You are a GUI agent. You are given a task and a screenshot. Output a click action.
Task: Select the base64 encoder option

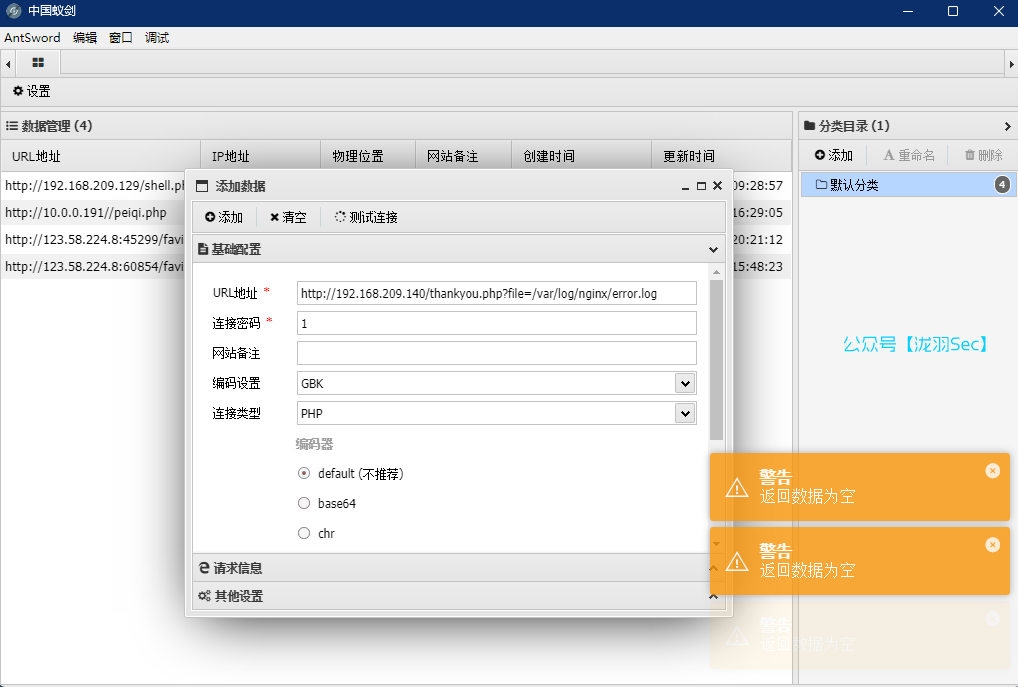[304, 503]
